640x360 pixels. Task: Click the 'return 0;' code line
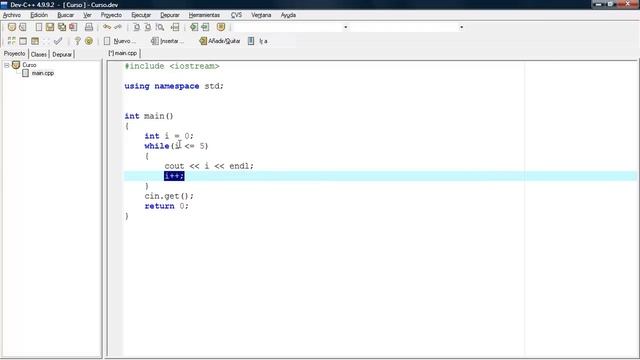click(x=167, y=206)
